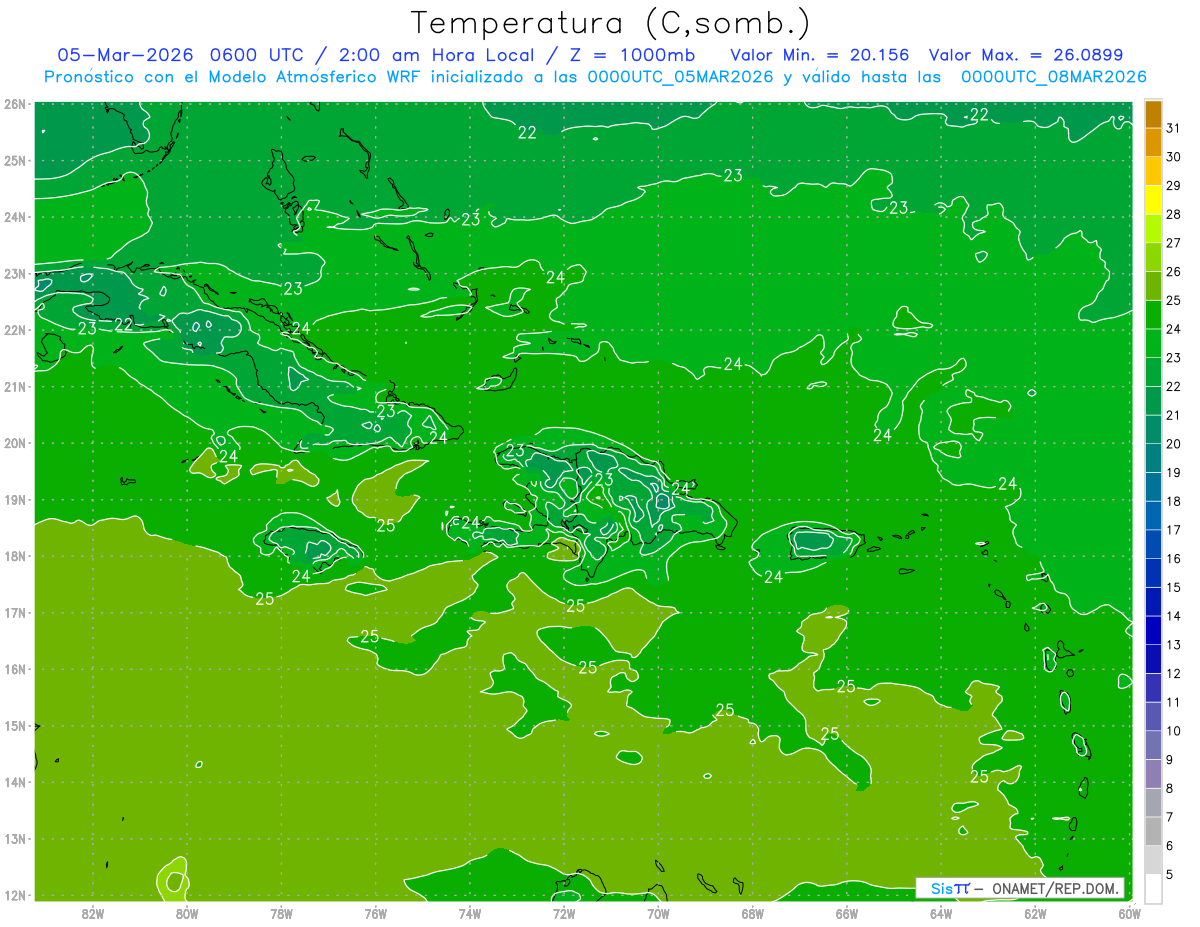The height and width of the screenshot is (927, 1200).
Task: Select the blue legend swatch between 17 and 18
Action: (1153, 516)
